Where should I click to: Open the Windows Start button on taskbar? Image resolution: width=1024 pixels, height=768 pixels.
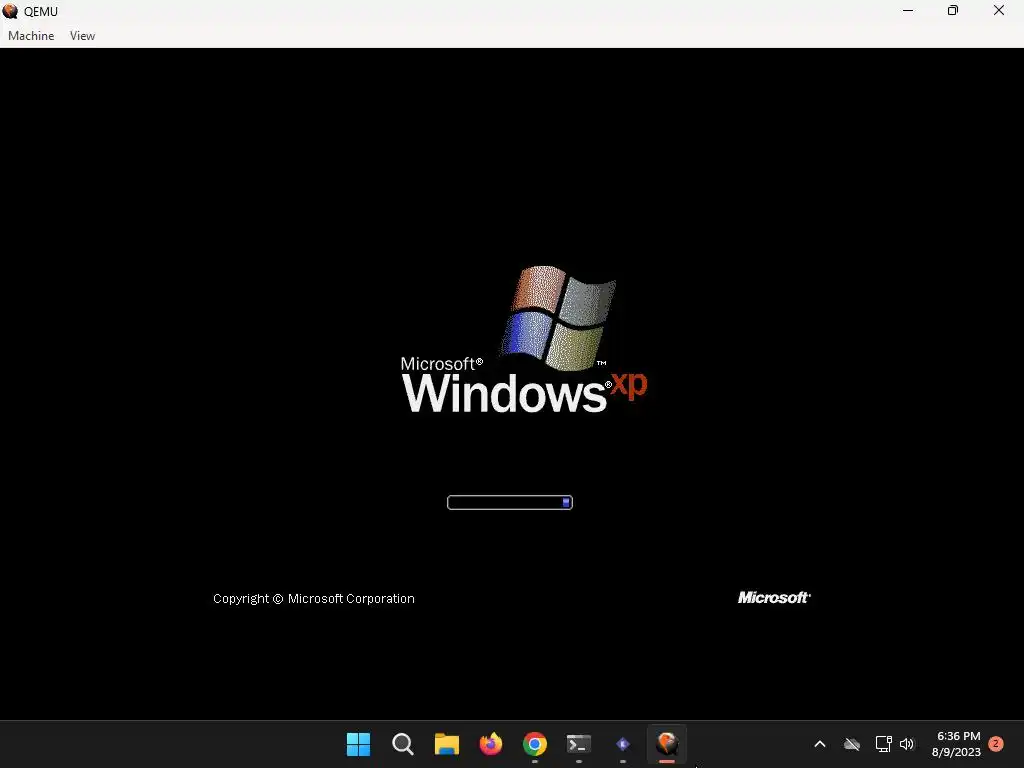(x=358, y=744)
